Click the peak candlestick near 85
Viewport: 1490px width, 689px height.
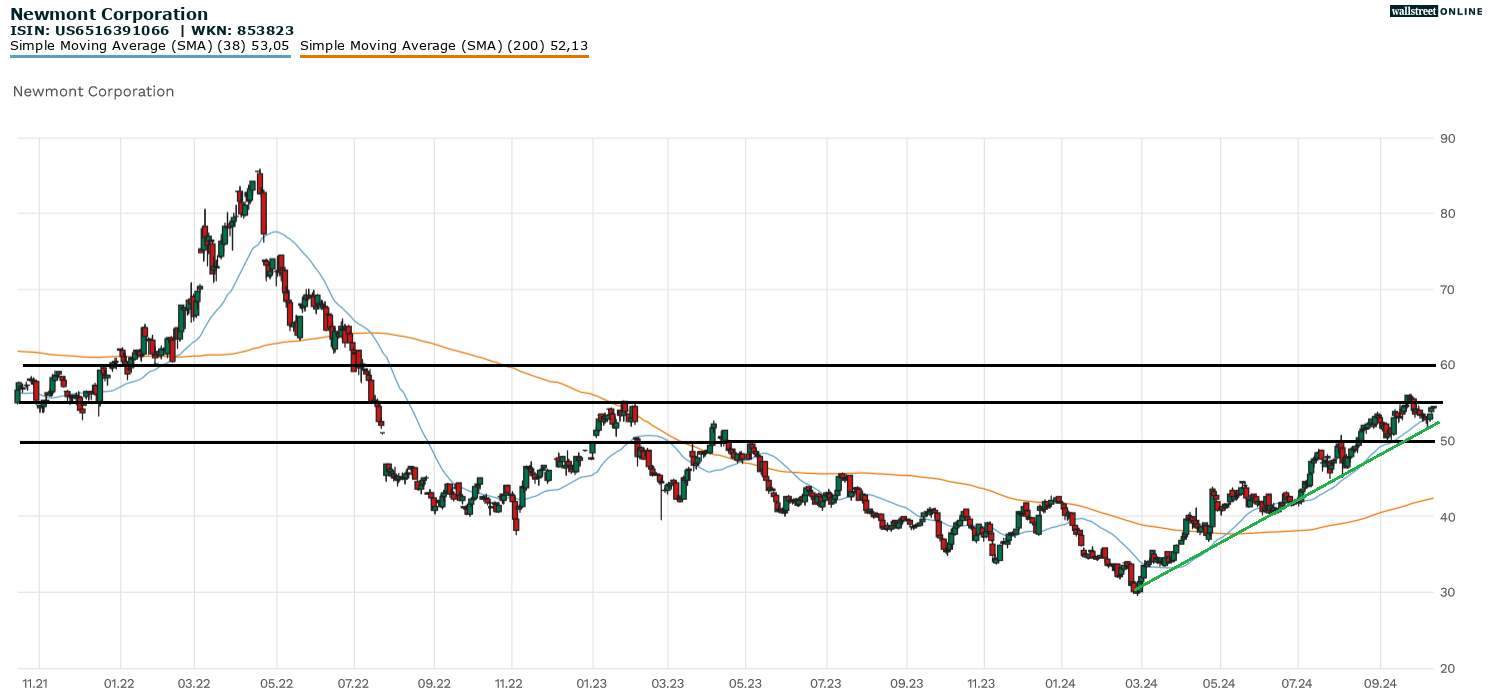[259, 185]
